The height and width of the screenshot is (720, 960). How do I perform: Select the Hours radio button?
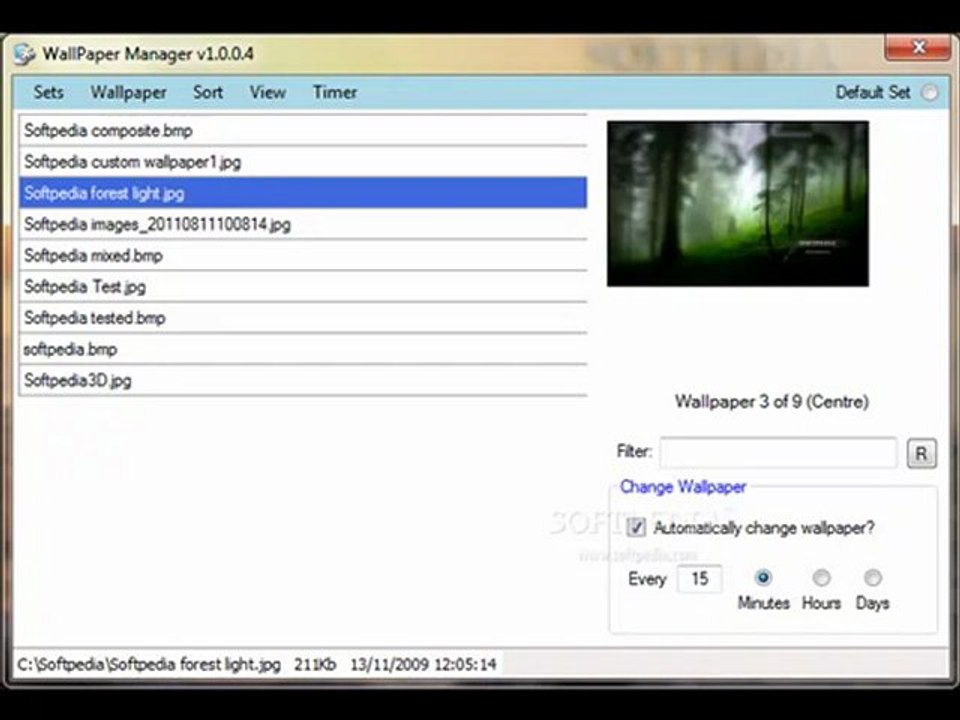pyautogui.click(x=821, y=577)
